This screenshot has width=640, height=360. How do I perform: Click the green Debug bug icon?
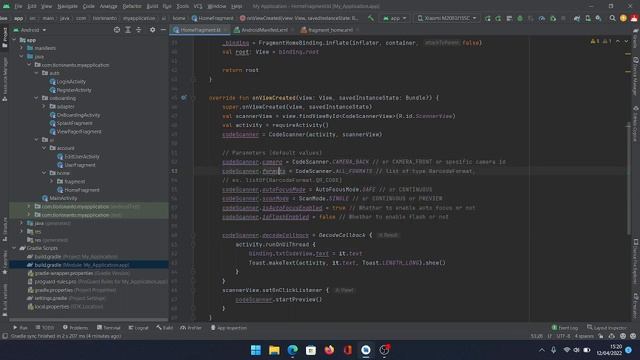(520, 18)
